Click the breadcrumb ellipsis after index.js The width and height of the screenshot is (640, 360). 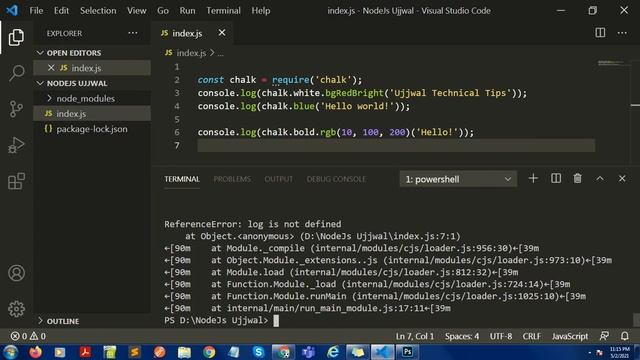point(220,53)
